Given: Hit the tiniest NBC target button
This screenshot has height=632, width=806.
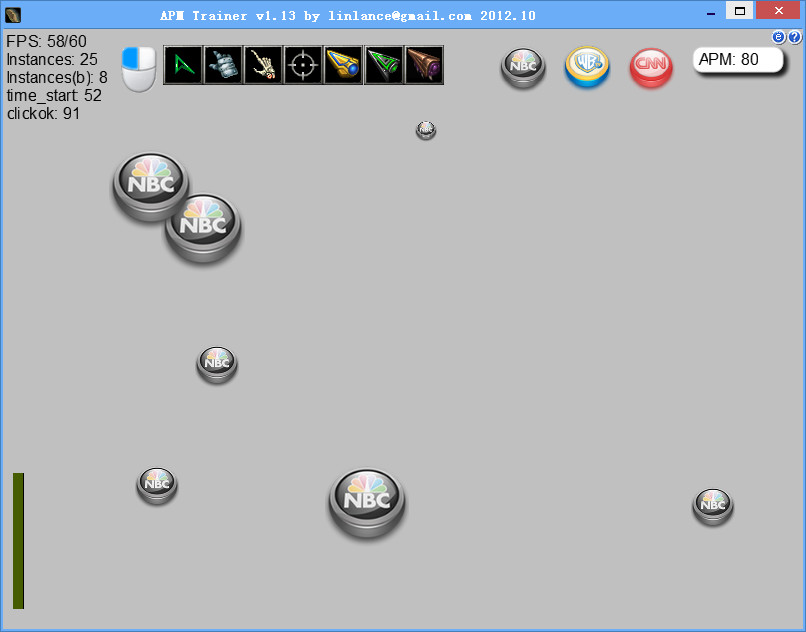Looking at the screenshot, I should (x=426, y=130).
